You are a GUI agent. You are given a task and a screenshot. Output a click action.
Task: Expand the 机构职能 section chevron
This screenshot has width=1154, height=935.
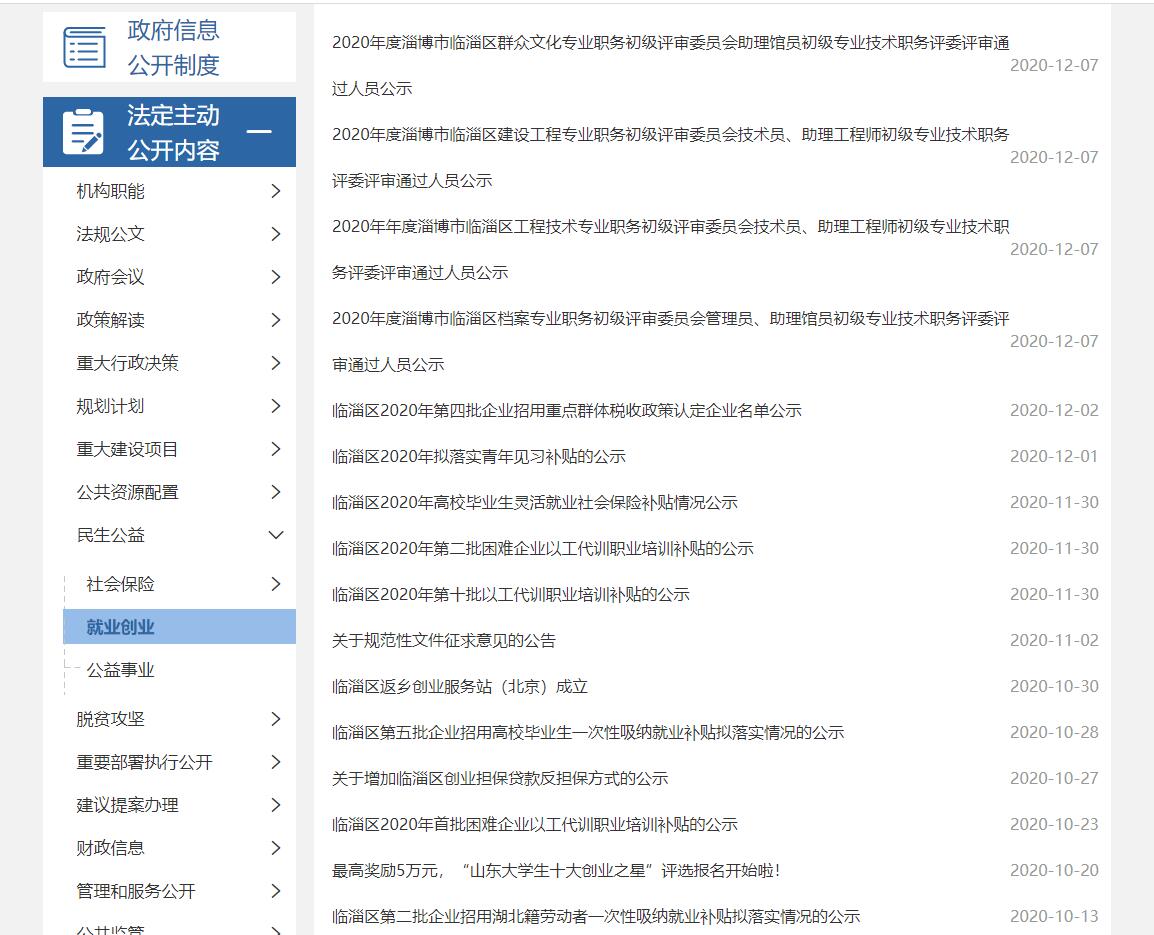[276, 190]
